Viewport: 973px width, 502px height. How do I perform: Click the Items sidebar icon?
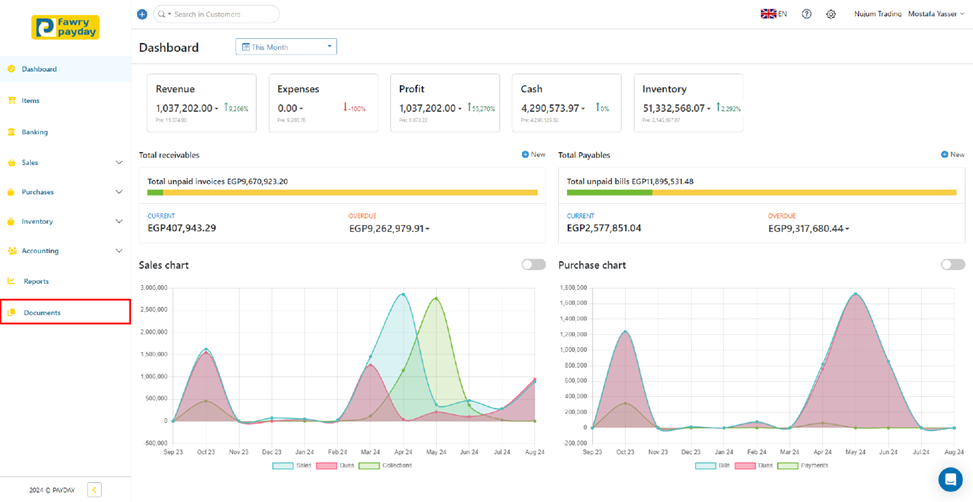[12, 101]
